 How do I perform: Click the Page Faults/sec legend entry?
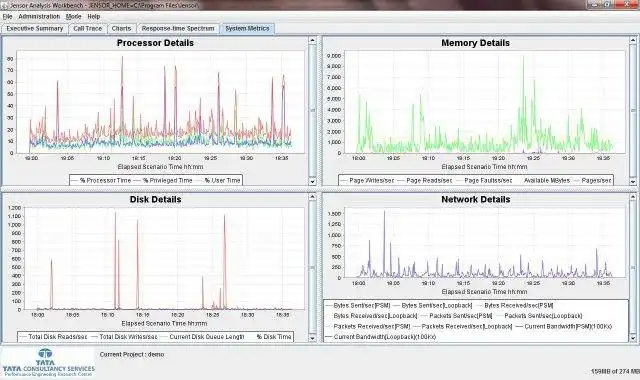[x=484, y=180]
